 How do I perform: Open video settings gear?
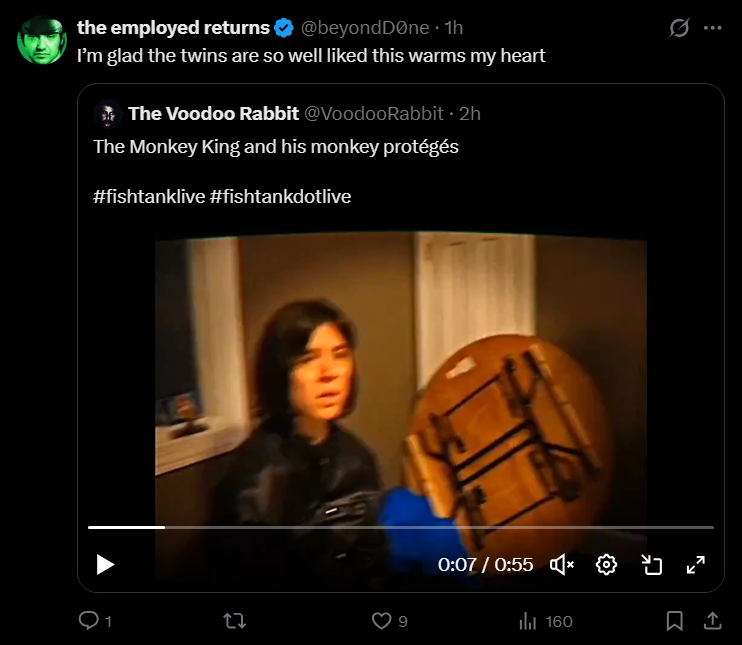(606, 565)
